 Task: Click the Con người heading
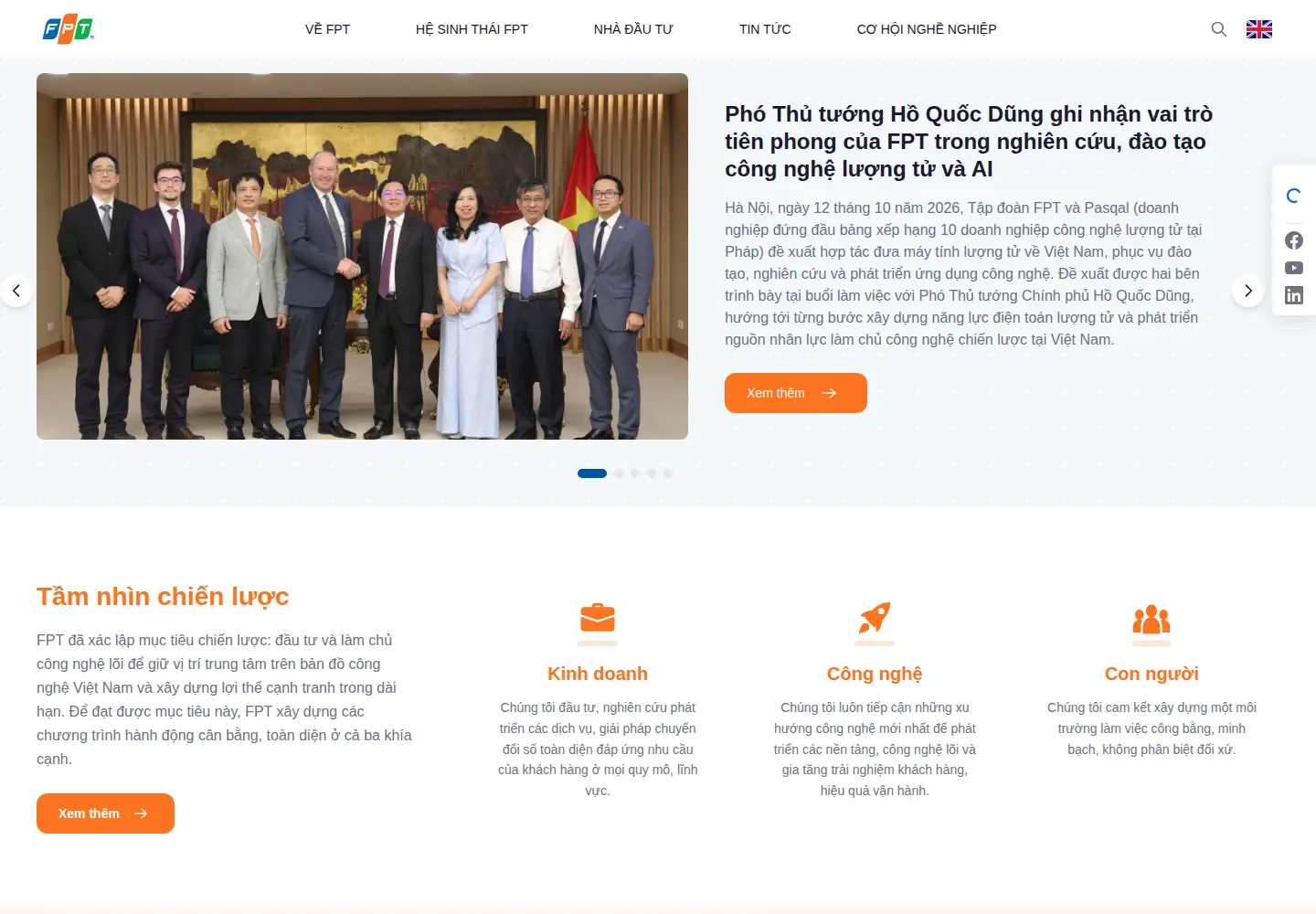point(1151,674)
